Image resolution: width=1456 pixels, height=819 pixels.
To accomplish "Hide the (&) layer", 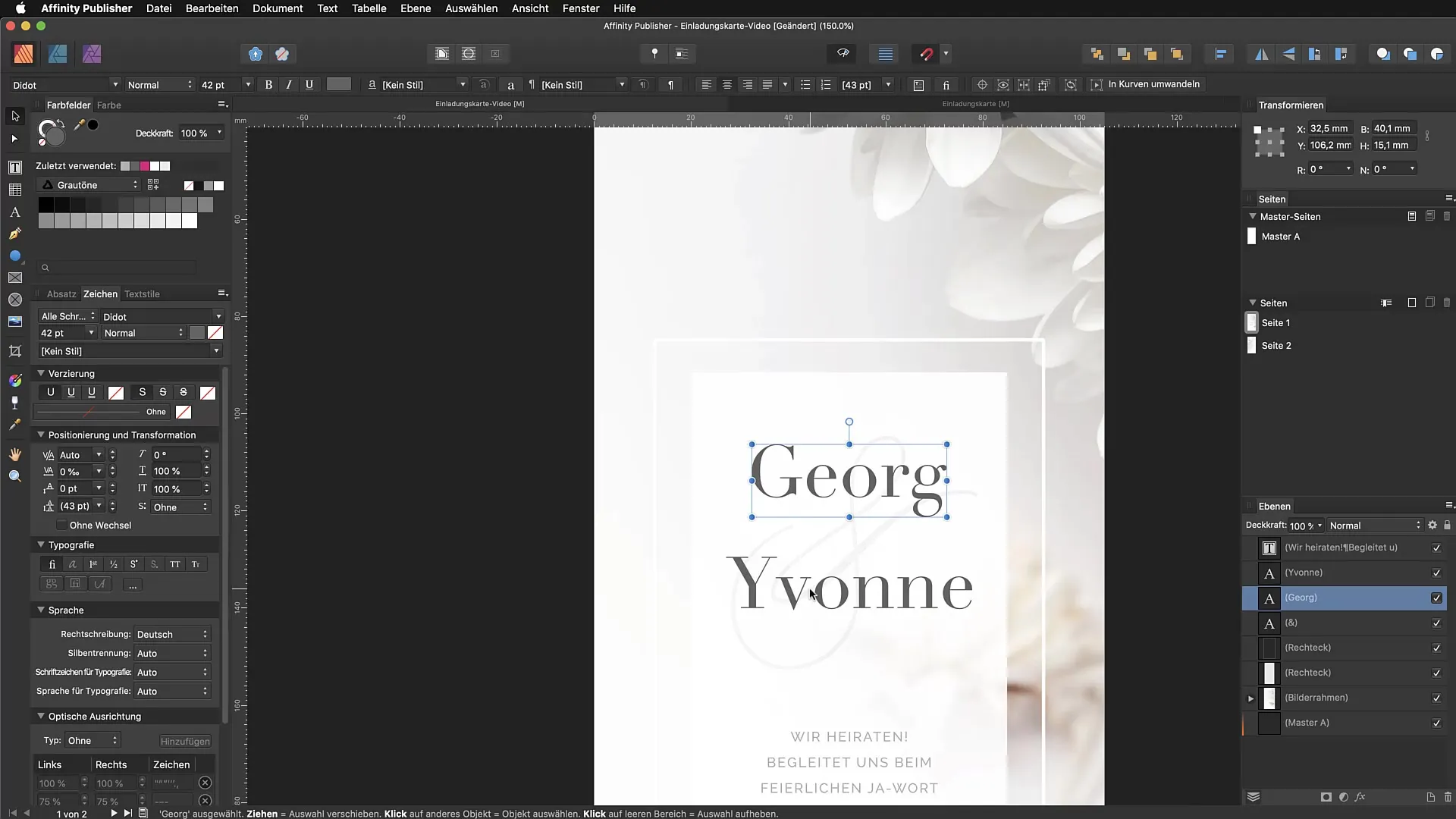I will click(x=1436, y=623).
